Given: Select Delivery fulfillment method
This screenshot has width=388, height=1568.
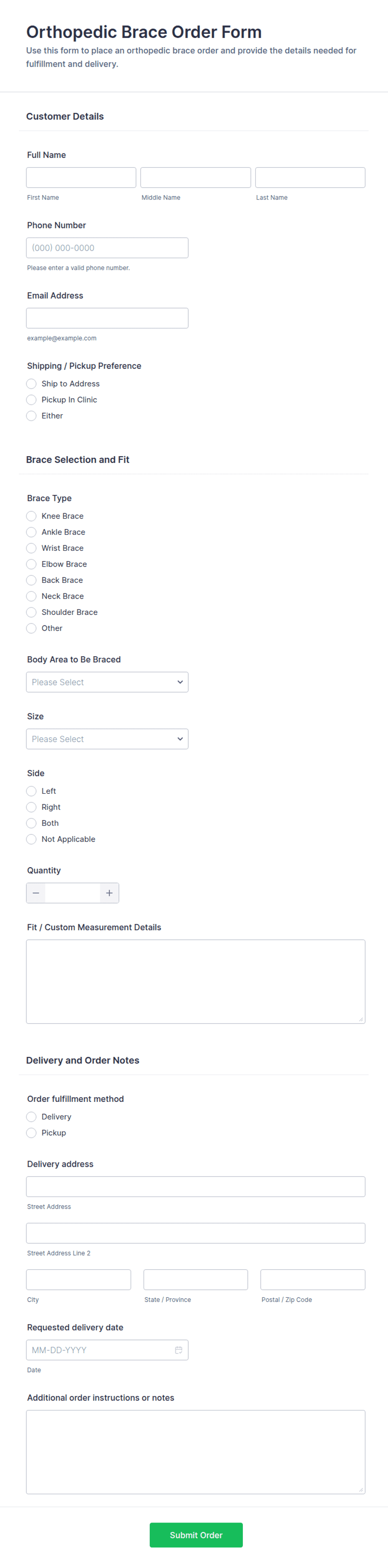Looking at the screenshot, I should tap(32, 1117).
